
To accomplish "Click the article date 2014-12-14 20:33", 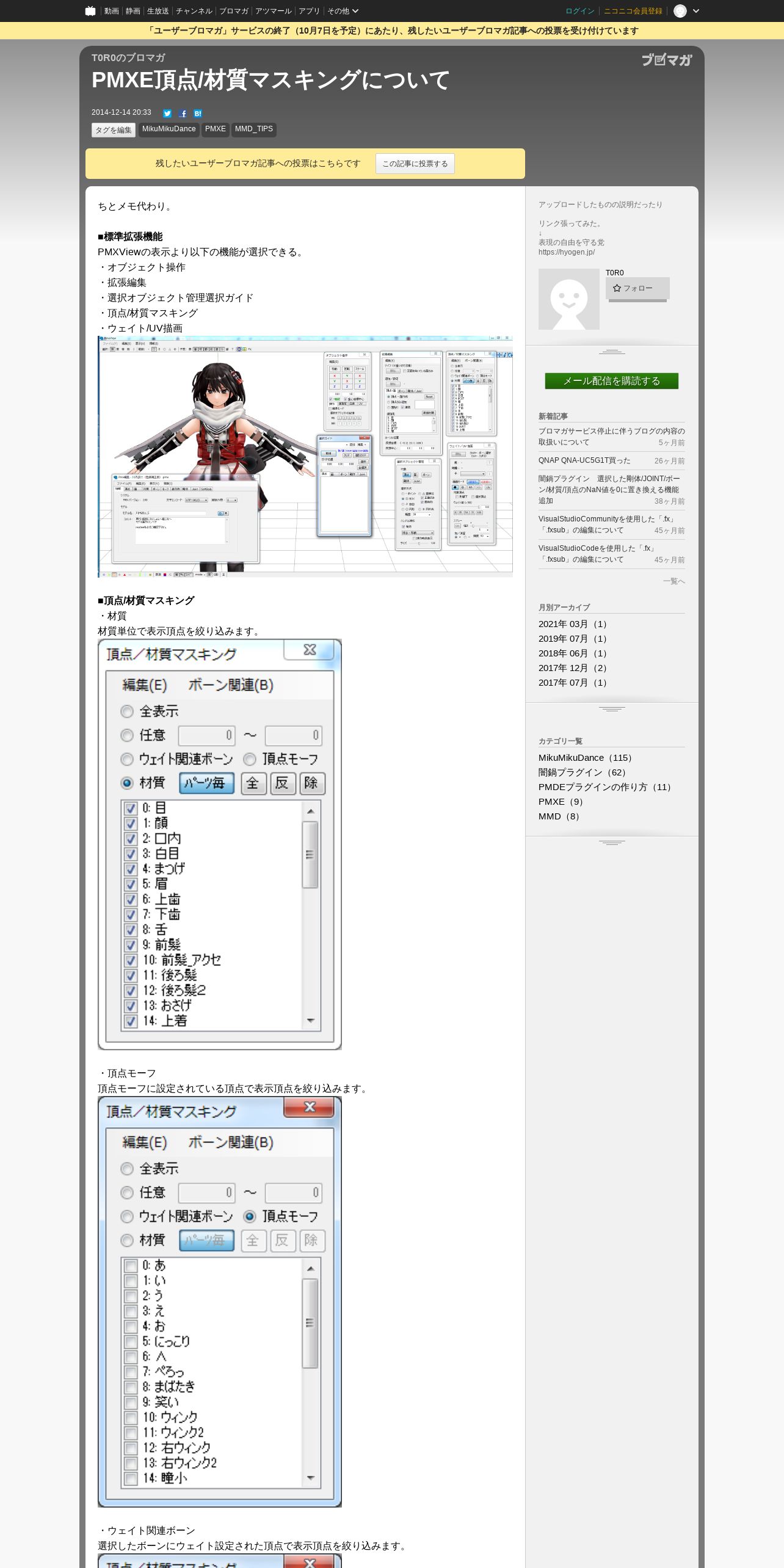I will [x=122, y=112].
